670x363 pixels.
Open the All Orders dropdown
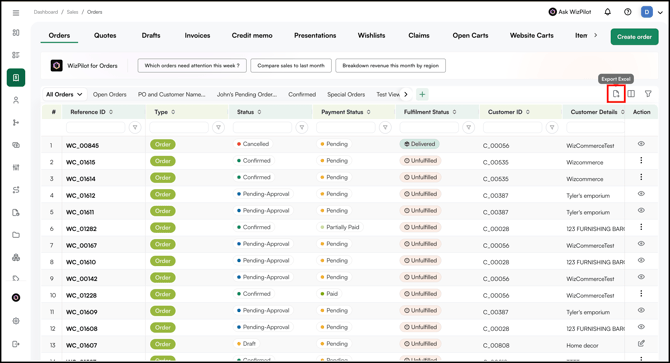64,94
